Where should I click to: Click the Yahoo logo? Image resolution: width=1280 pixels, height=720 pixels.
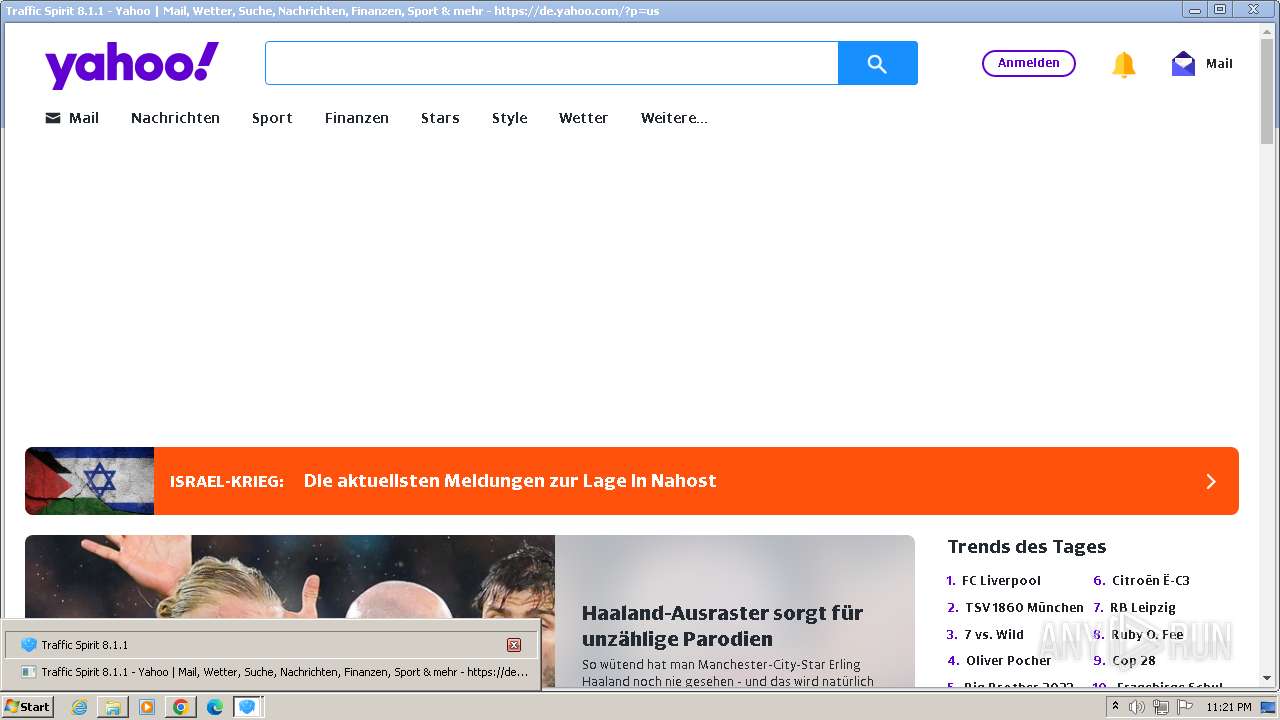[132, 65]
